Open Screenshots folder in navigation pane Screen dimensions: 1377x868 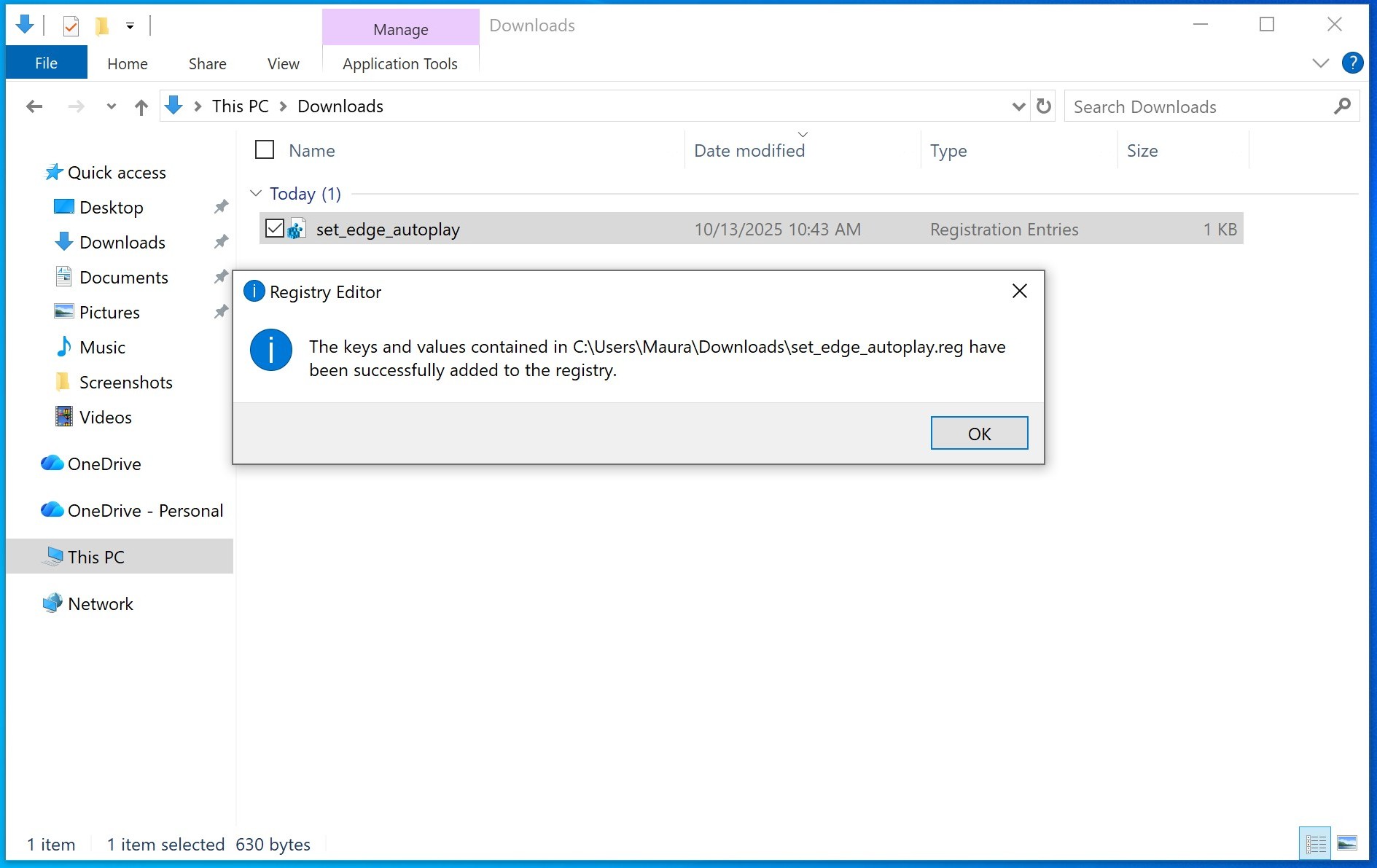tap(126, 383)
